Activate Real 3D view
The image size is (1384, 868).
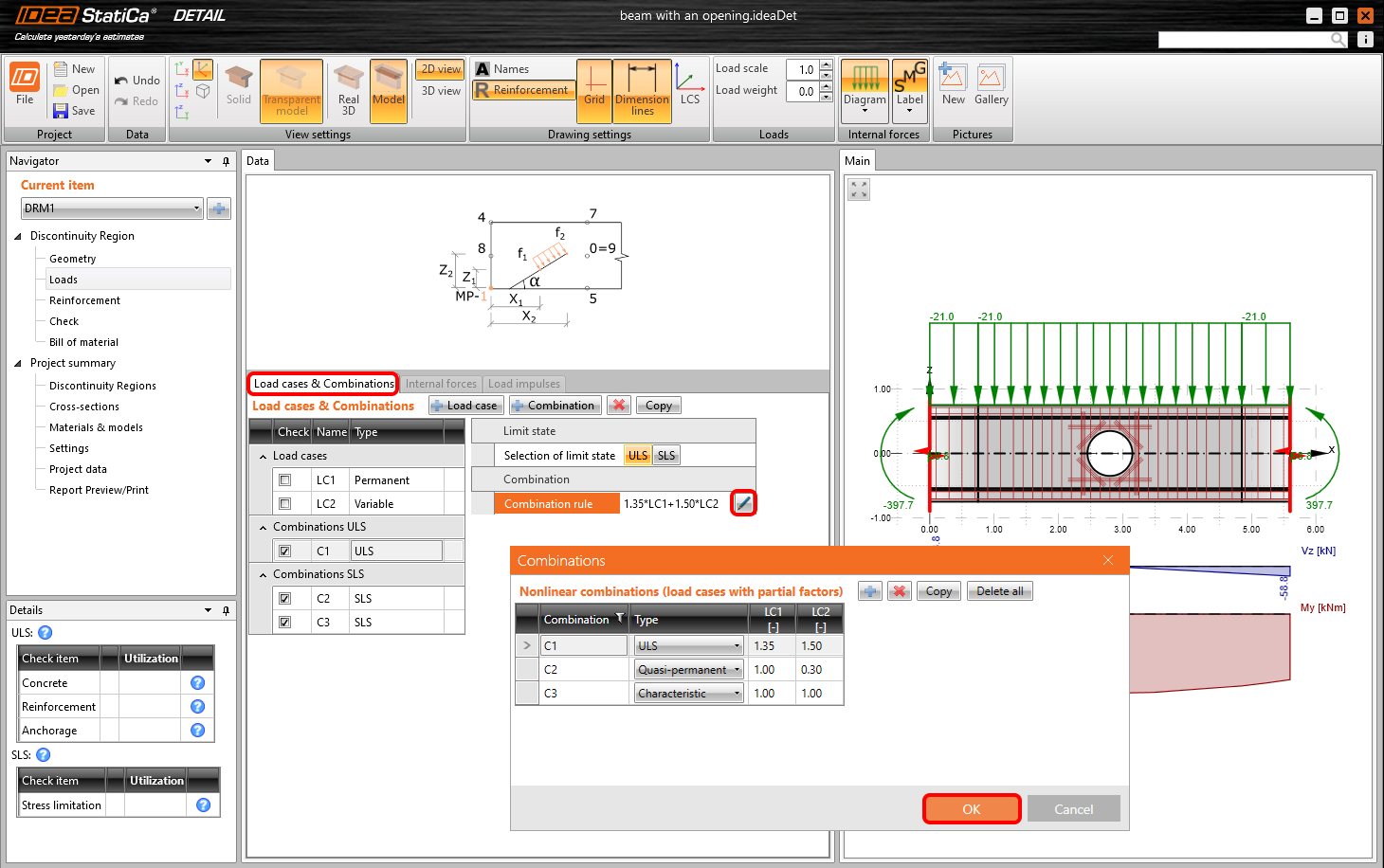tap(347, 90)
